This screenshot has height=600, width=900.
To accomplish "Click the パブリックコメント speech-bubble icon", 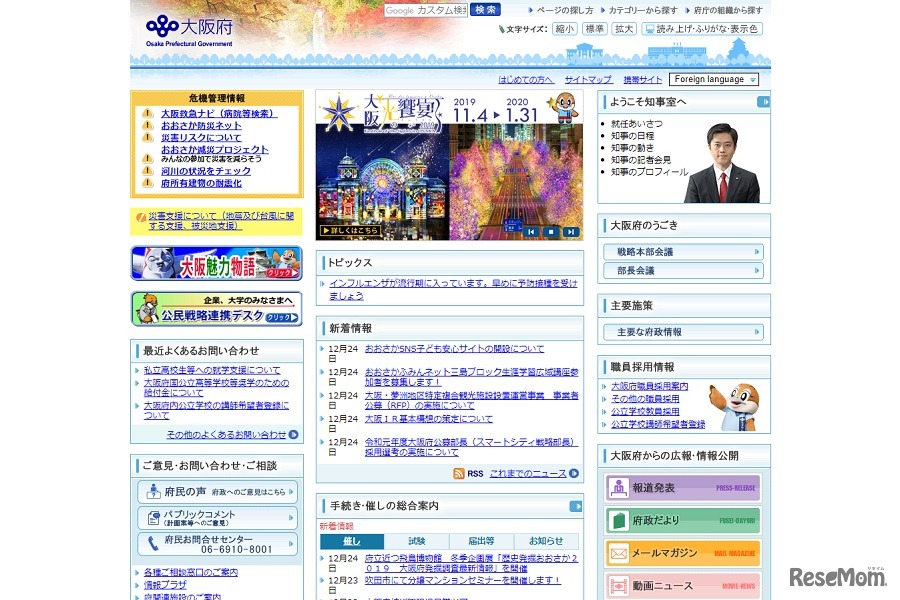I will (152, 517).
